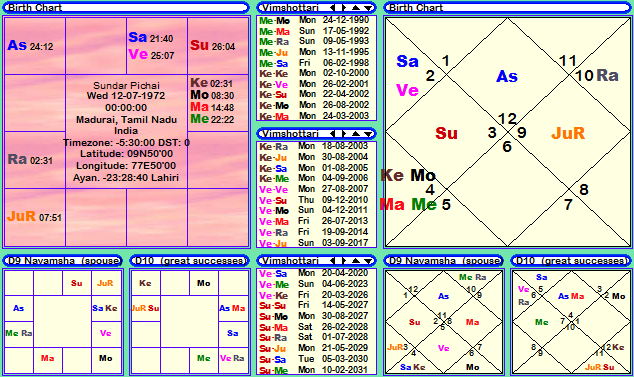The width and height of the screenshot is (634, 377).
Task: Select the Su-Su dasha row dated 14-05-2027
Action: (315, 305)
